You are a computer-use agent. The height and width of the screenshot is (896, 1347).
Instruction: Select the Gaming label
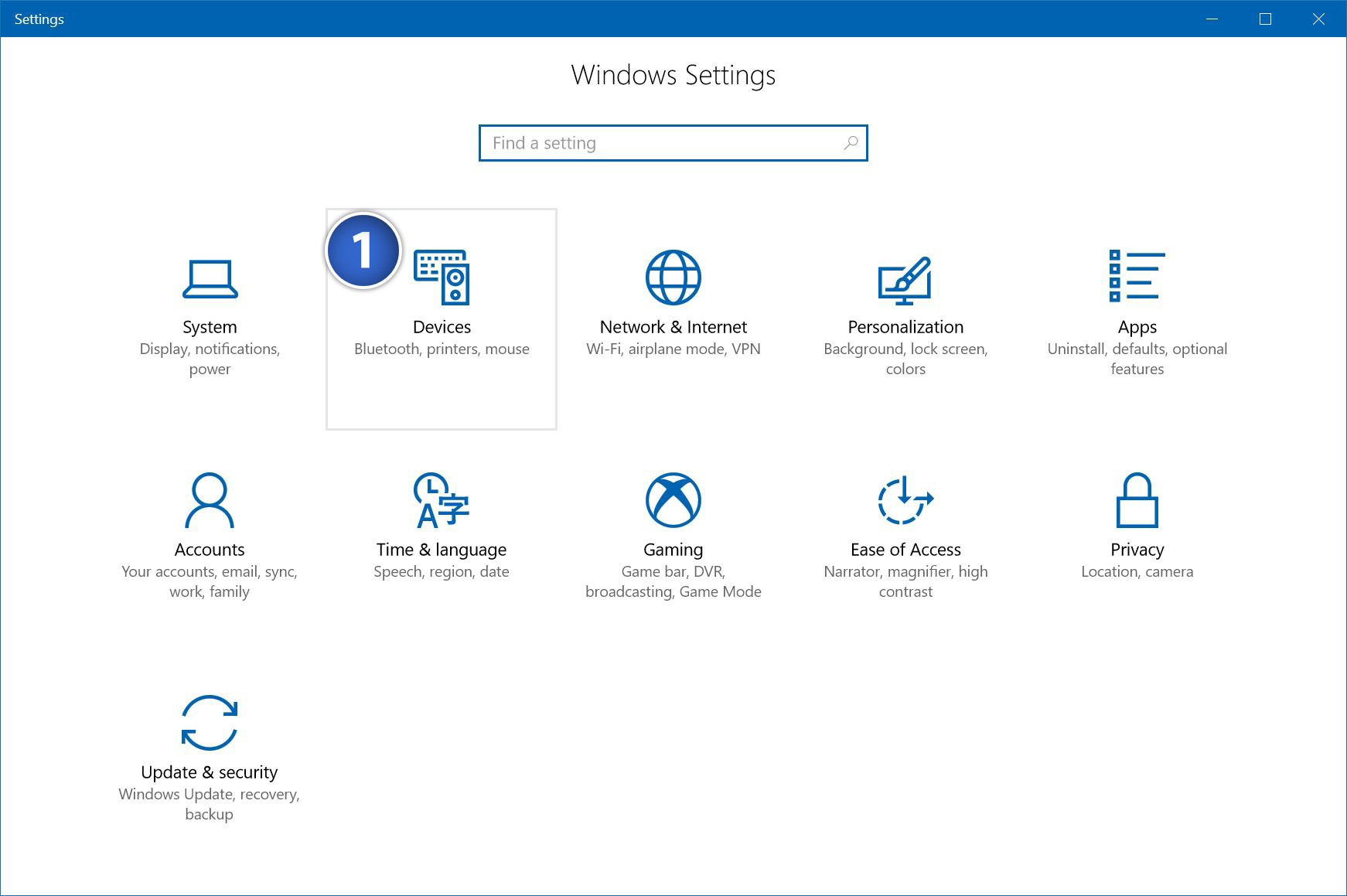pyautogui.click(x=673, y=550)
